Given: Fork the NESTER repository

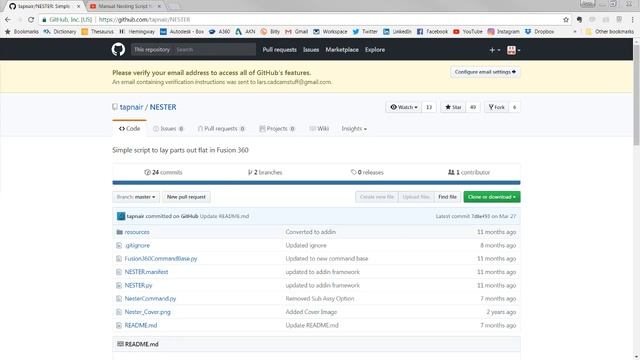Looking at the screenshot, I should (497, 107).
